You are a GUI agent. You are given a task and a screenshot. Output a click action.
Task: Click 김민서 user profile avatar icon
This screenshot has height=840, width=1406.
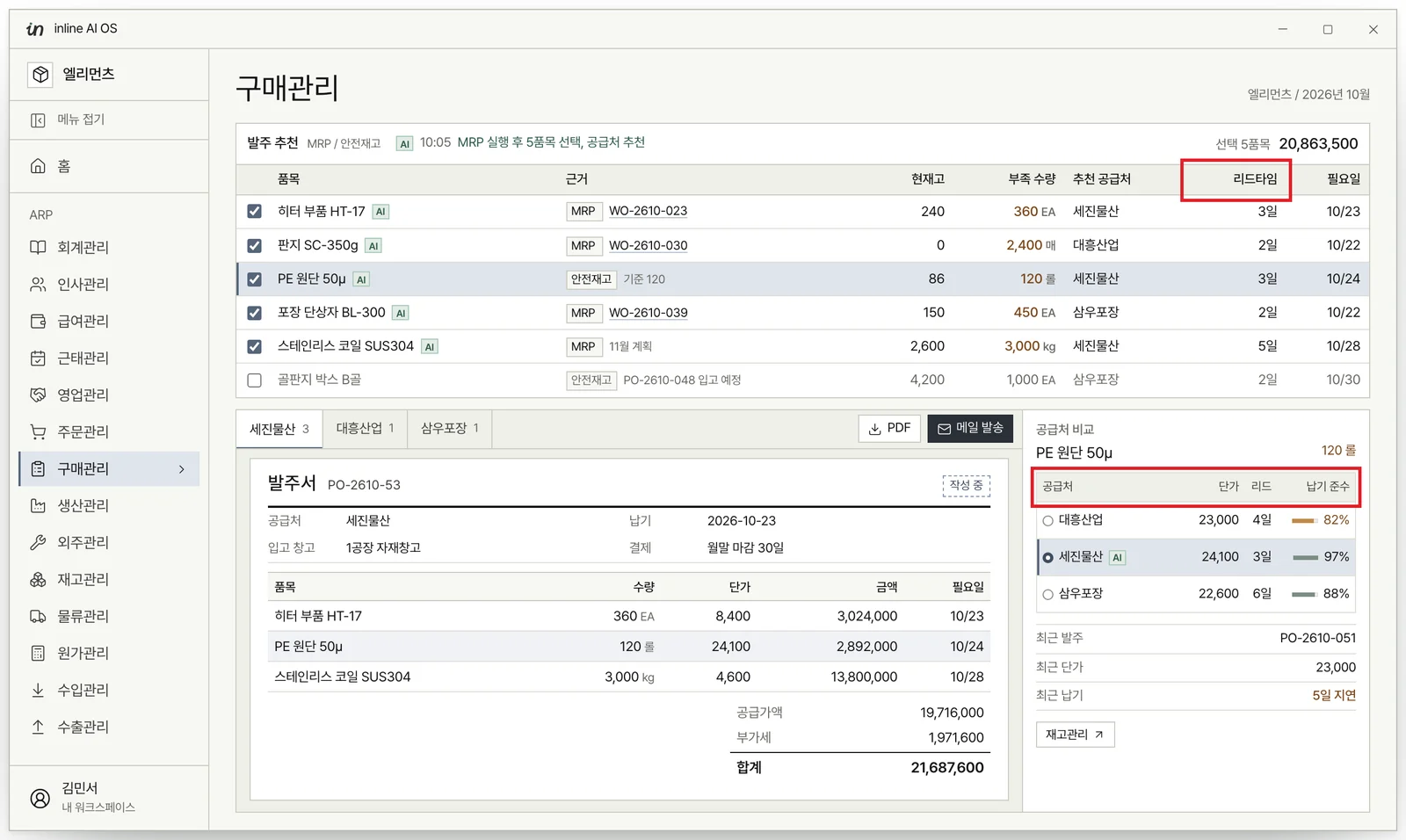coord(40,798)
